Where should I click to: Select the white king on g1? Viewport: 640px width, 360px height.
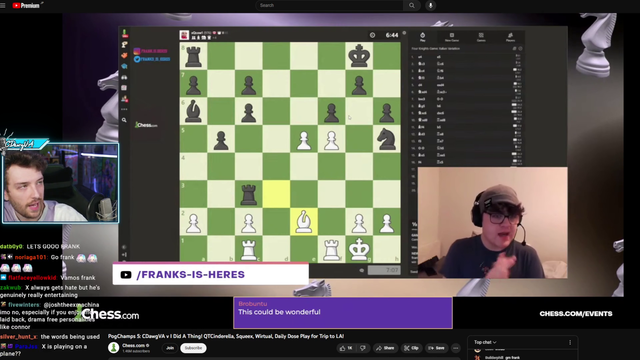pyautogui.click(x=359, y=249)
